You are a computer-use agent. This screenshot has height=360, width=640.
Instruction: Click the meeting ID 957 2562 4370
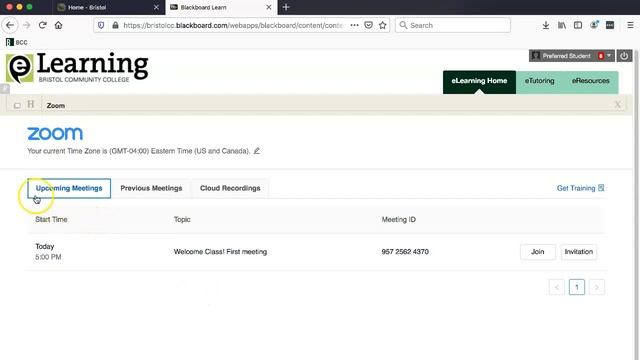click(x=405, y=252)
